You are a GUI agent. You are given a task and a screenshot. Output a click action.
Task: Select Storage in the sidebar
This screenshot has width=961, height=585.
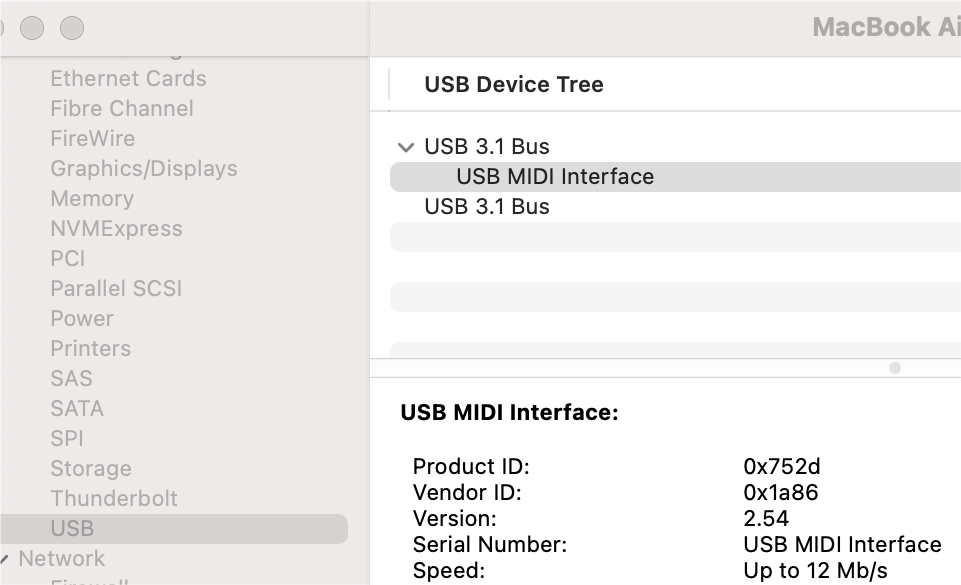91,468
